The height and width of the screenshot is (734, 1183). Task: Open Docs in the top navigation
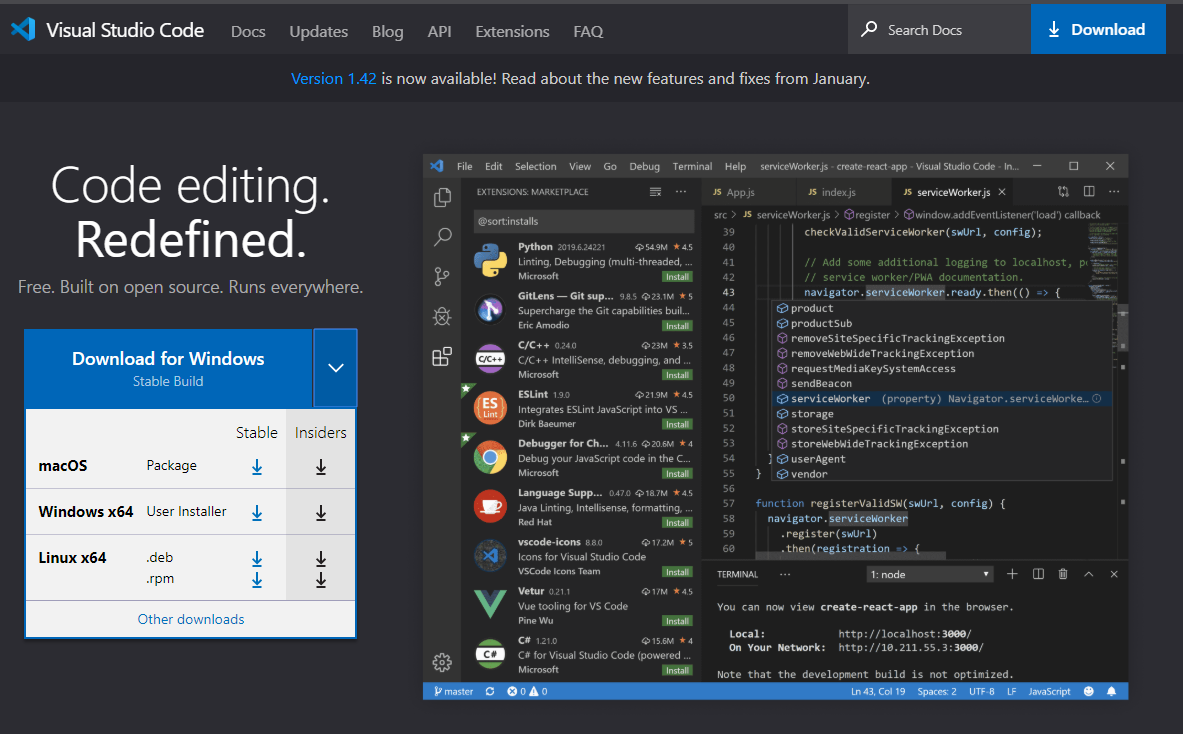tap(248, 32)
